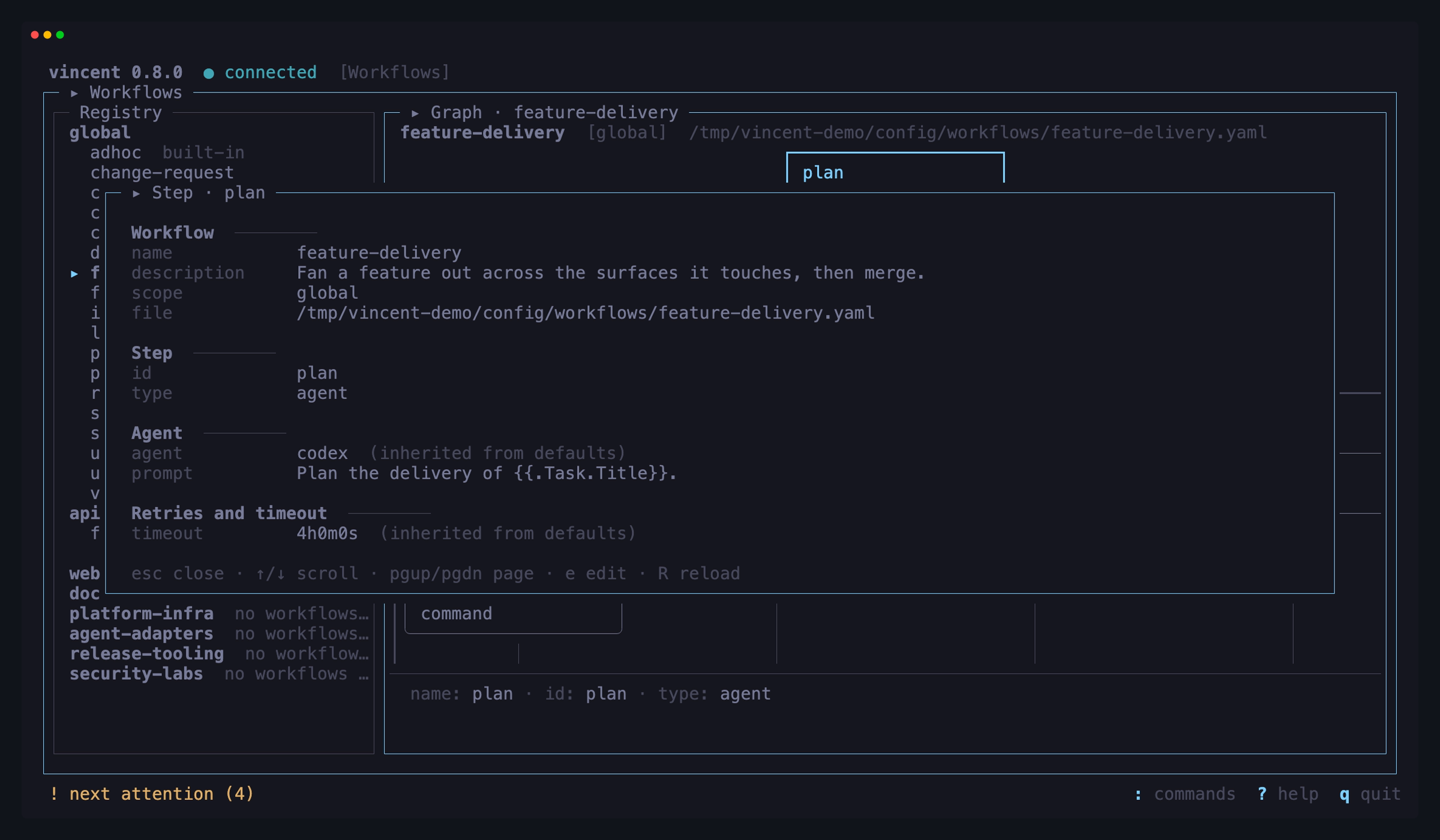Select the global scope heading in Registry
Image resolution: width=1440 pixels, height=840 pixels.
pyautogui.click(x=100, y=133)
